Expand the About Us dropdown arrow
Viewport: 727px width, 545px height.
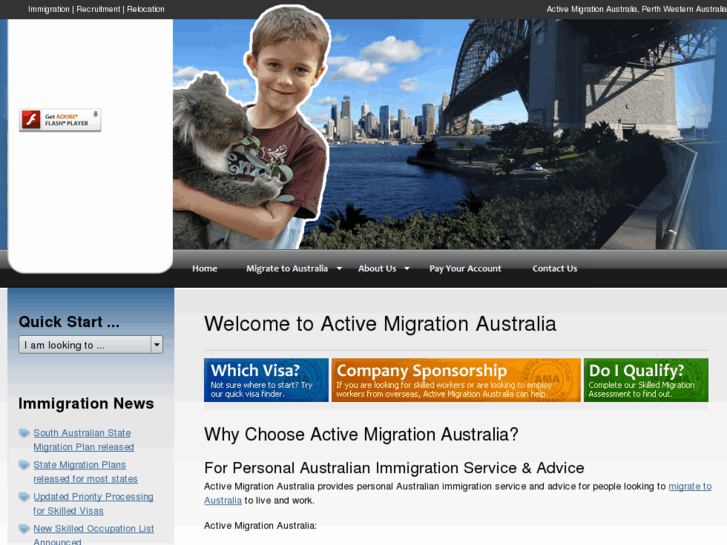(x=407, y=269)
